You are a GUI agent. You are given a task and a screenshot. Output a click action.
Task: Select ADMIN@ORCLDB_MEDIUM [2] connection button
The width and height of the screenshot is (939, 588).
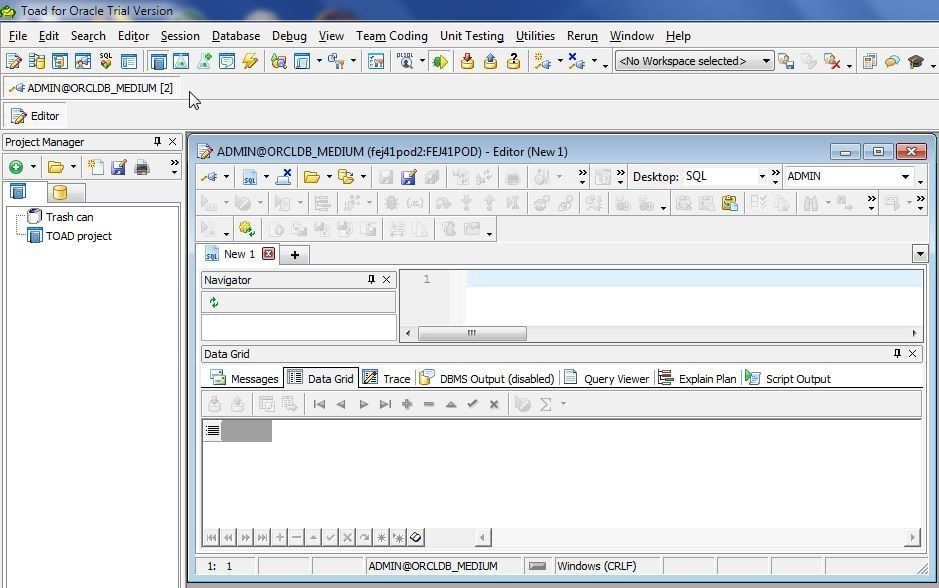pos(92,88)
